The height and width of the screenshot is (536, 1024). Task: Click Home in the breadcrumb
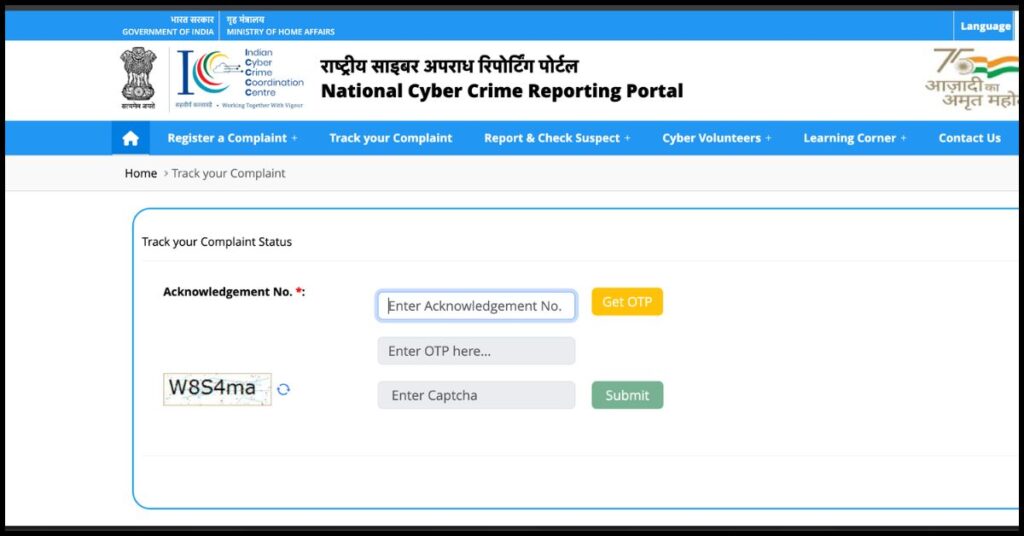(140, 173)
